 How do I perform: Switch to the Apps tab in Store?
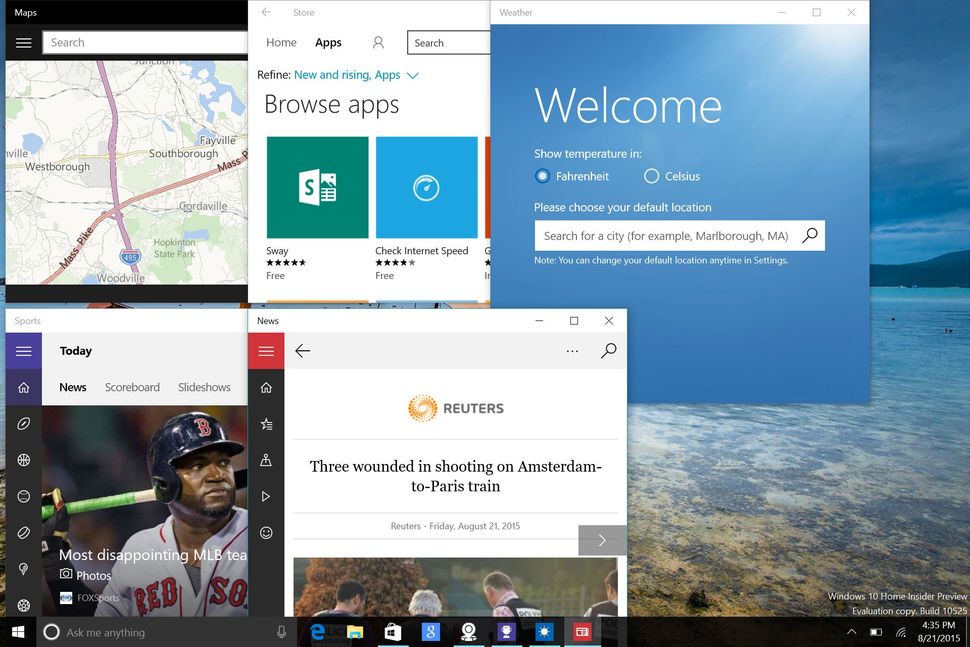click(328, 42)
